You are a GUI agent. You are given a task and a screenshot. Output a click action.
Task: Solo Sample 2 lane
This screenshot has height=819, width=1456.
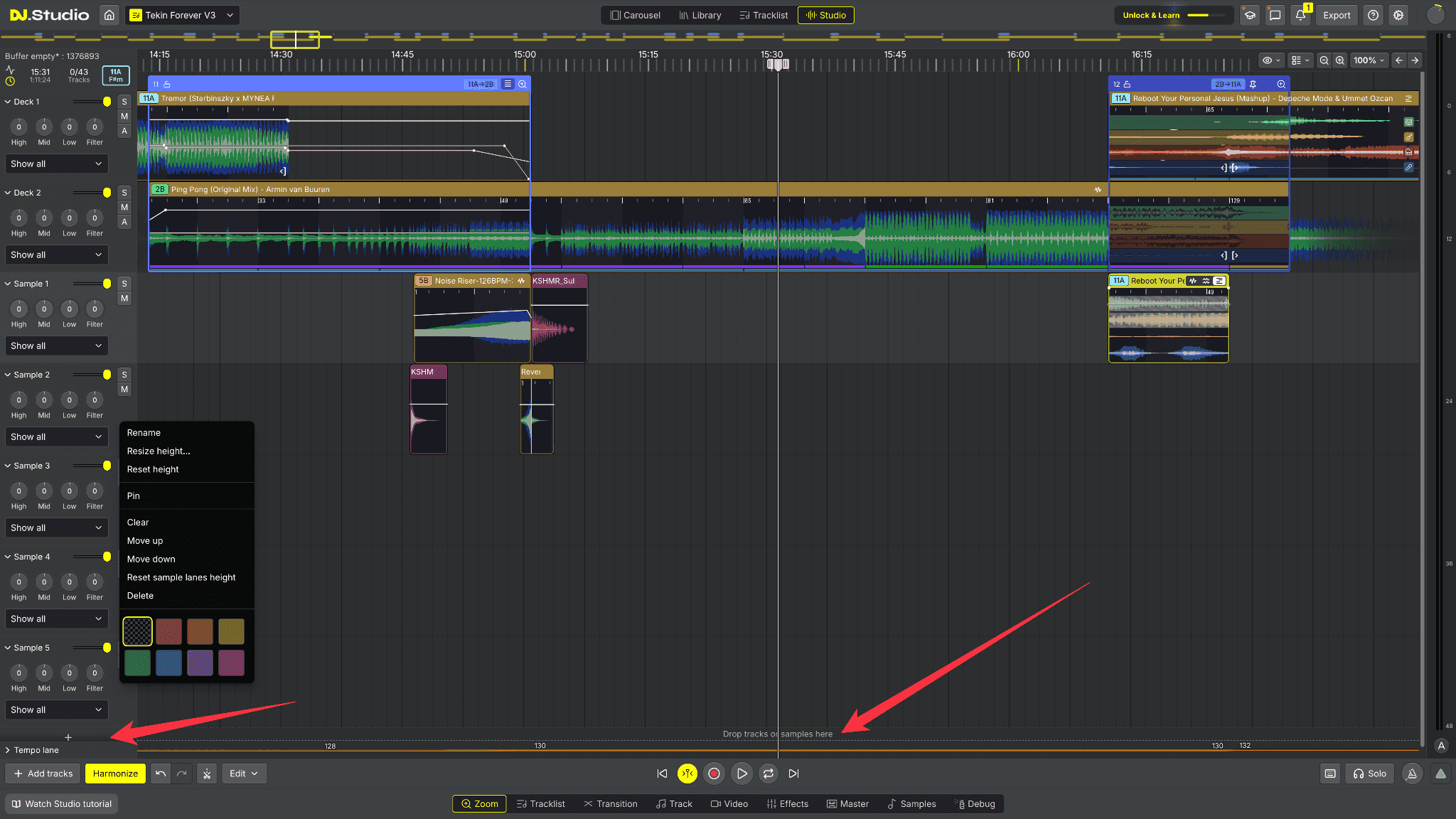tap(124, 375)
